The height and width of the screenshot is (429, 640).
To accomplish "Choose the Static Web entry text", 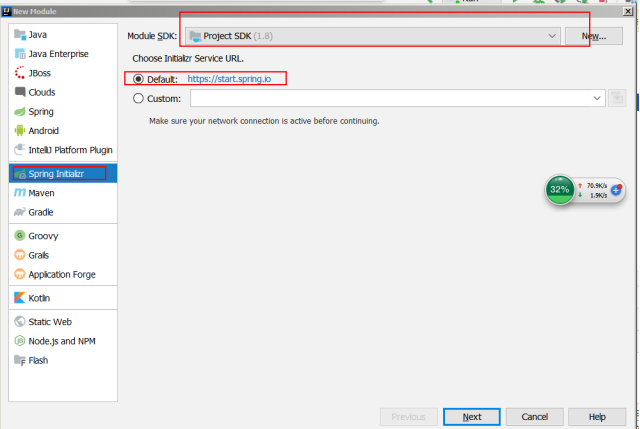I will coord(50,322).
